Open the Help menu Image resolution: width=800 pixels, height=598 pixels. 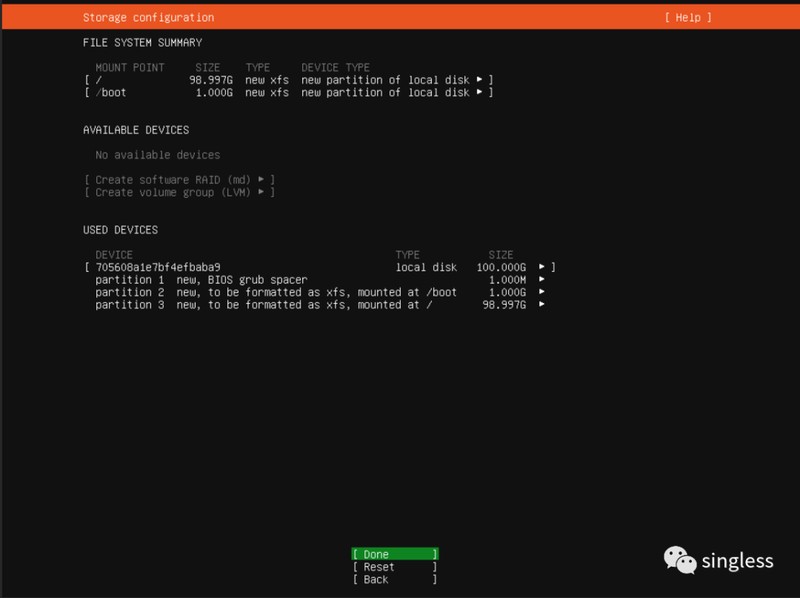[688, 17]
